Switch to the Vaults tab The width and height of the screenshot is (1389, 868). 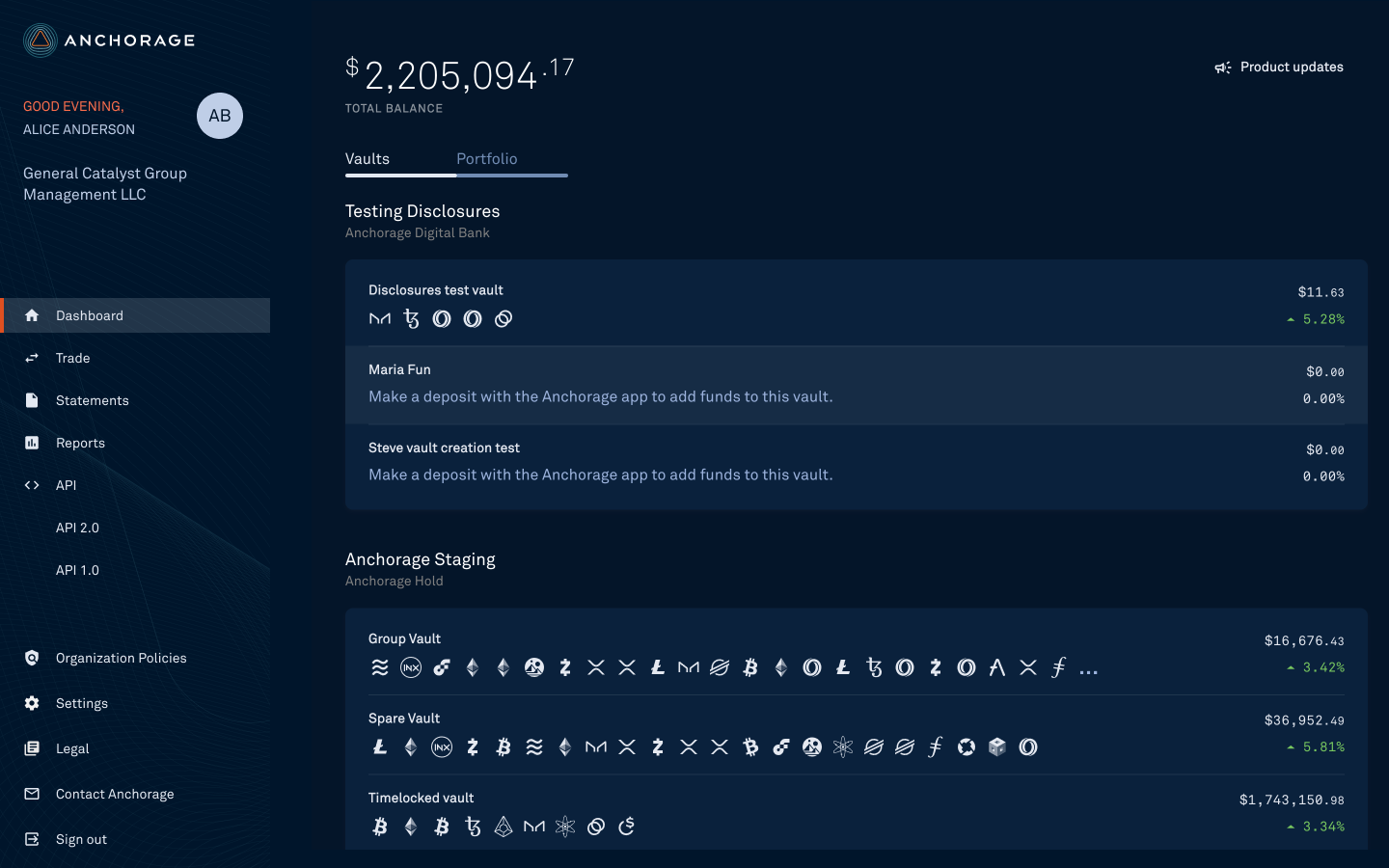tap(368, 159)
